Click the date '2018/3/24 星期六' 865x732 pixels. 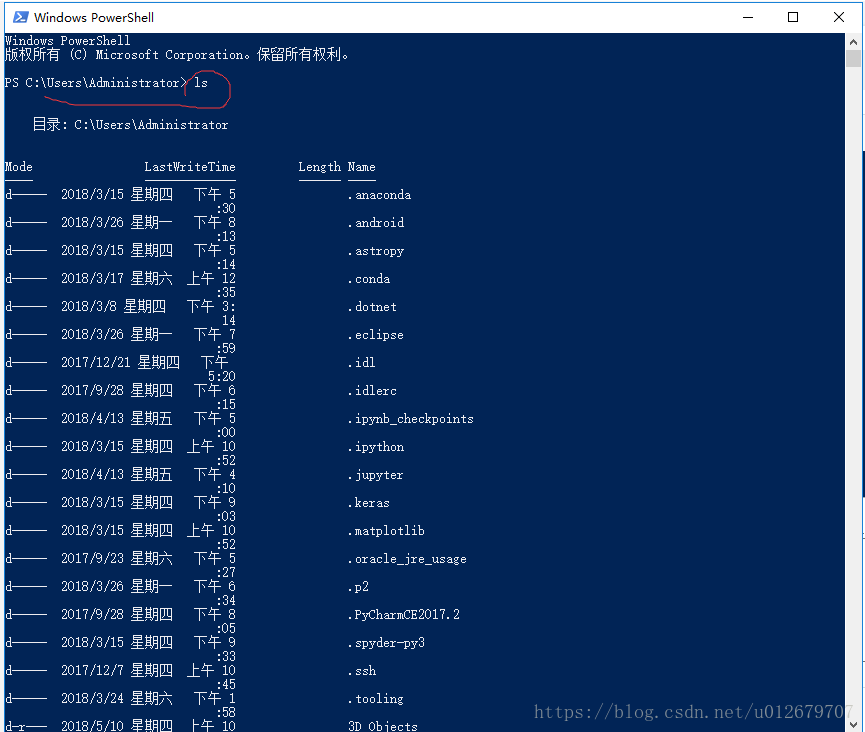[116, 698]
